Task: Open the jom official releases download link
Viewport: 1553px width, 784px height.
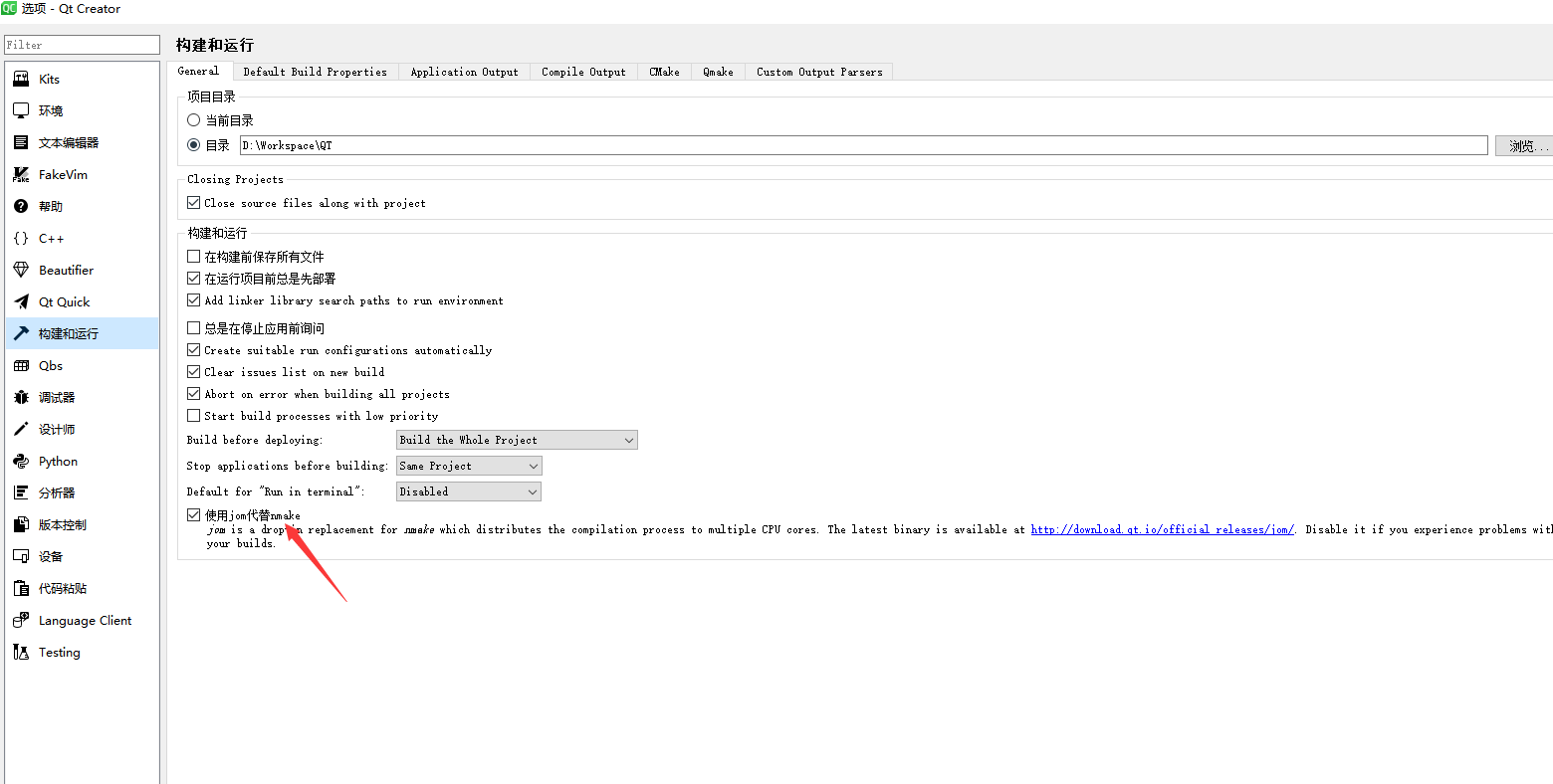Action: pyautogui.click(x=1162, y=529)
